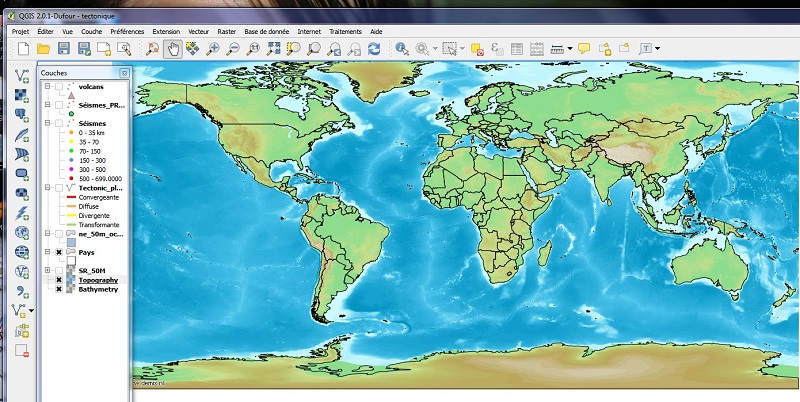
Task: Select the Pan Map hand tool
Action: pyautogui.click(x=173, y=48)
